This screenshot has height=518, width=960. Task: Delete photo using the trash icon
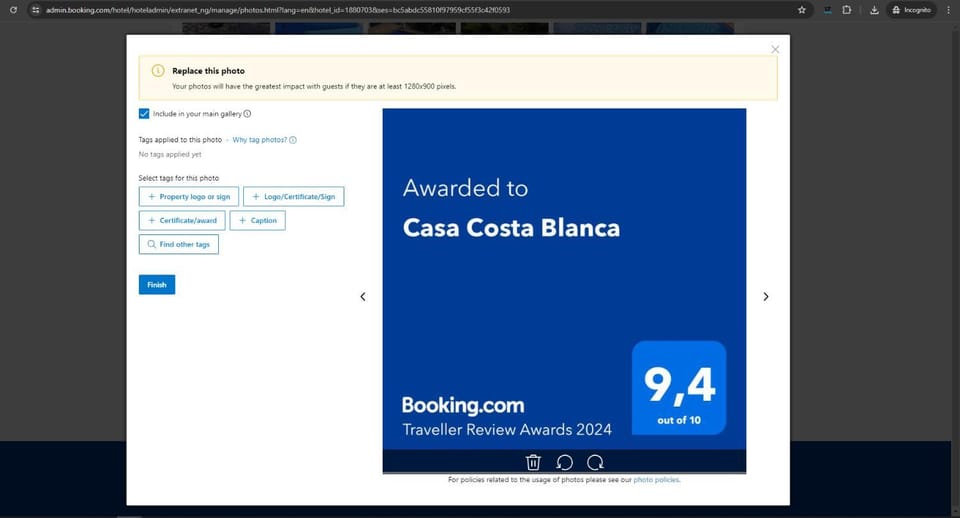533,462
